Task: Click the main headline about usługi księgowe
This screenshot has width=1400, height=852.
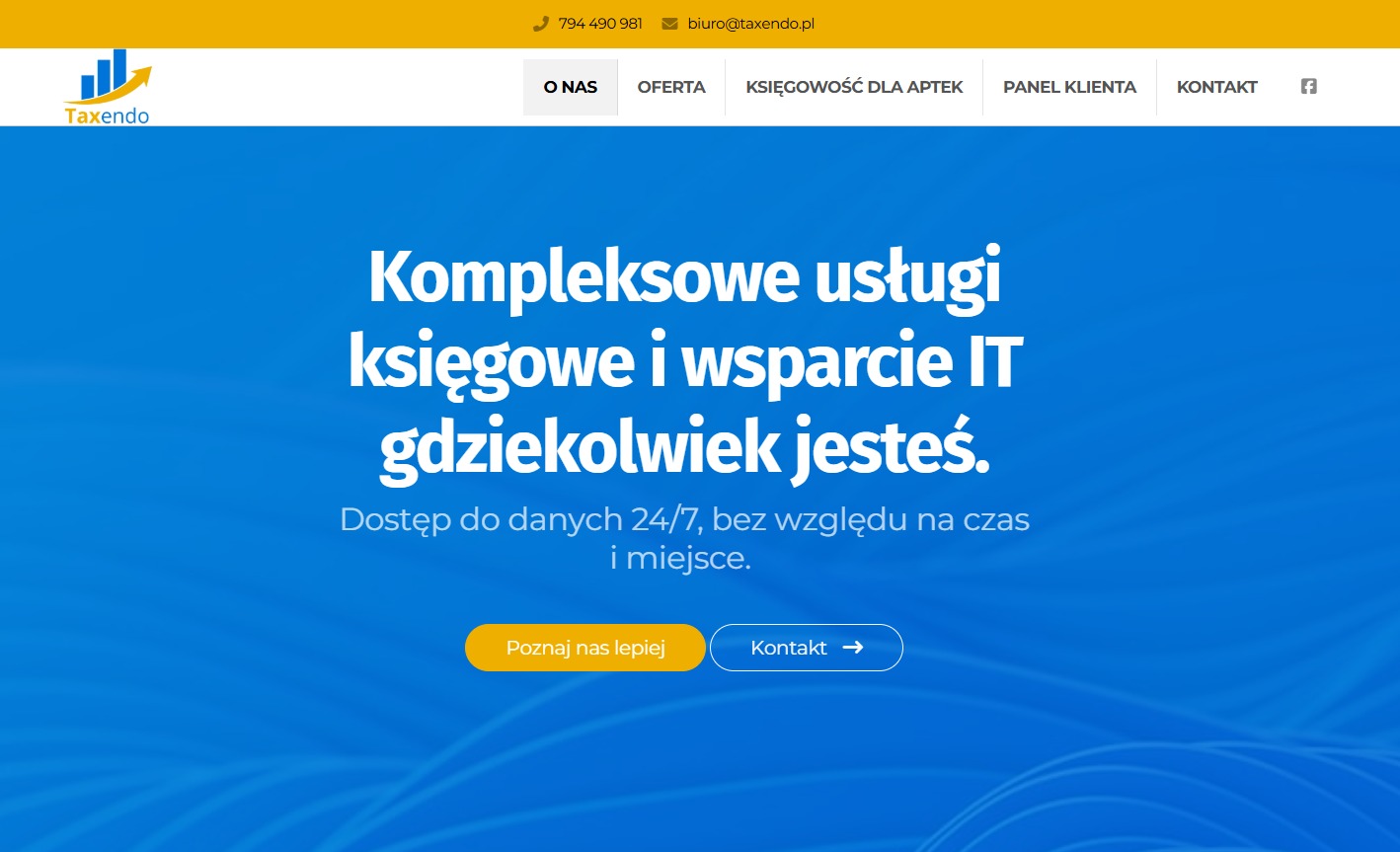Action: point(684,360)
